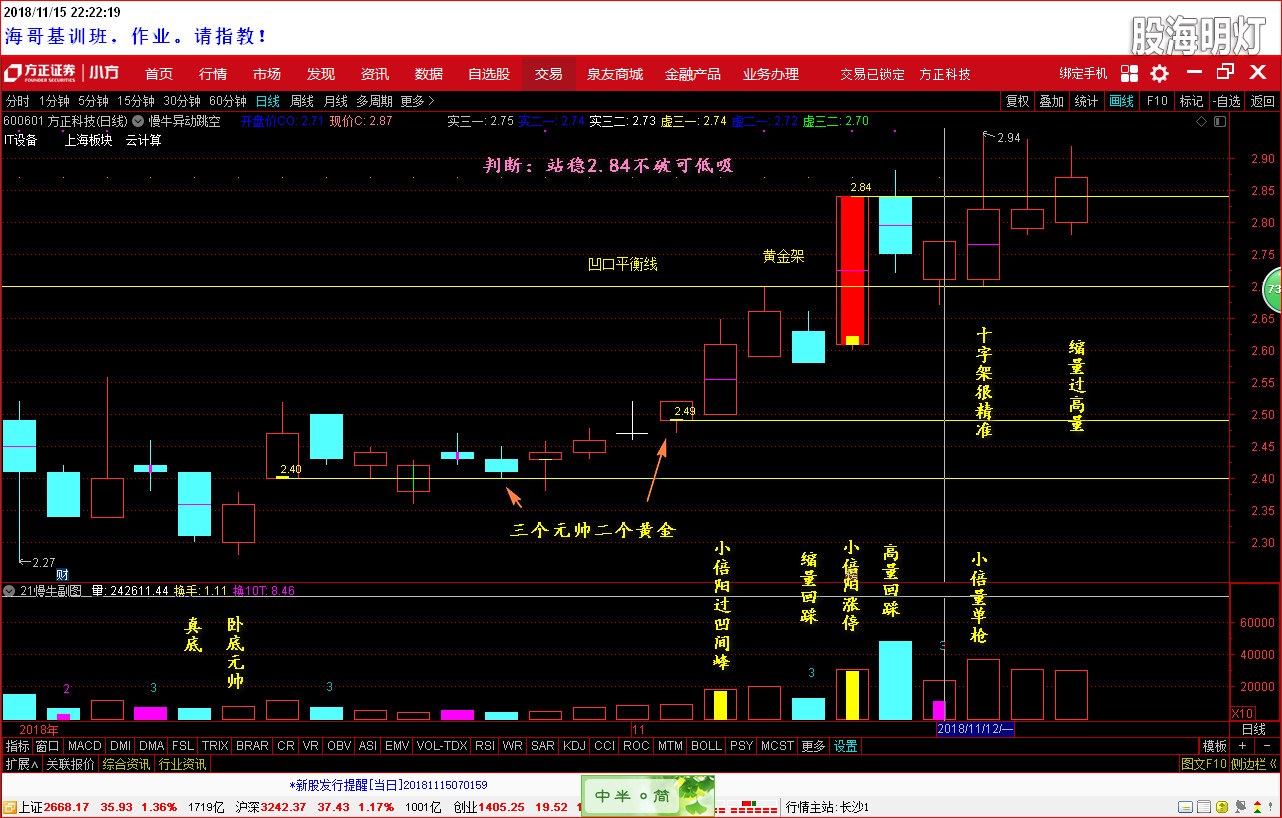1282x818 pixels.
Task: Select the 月线 monthly period
Action: tap(336, 101)
